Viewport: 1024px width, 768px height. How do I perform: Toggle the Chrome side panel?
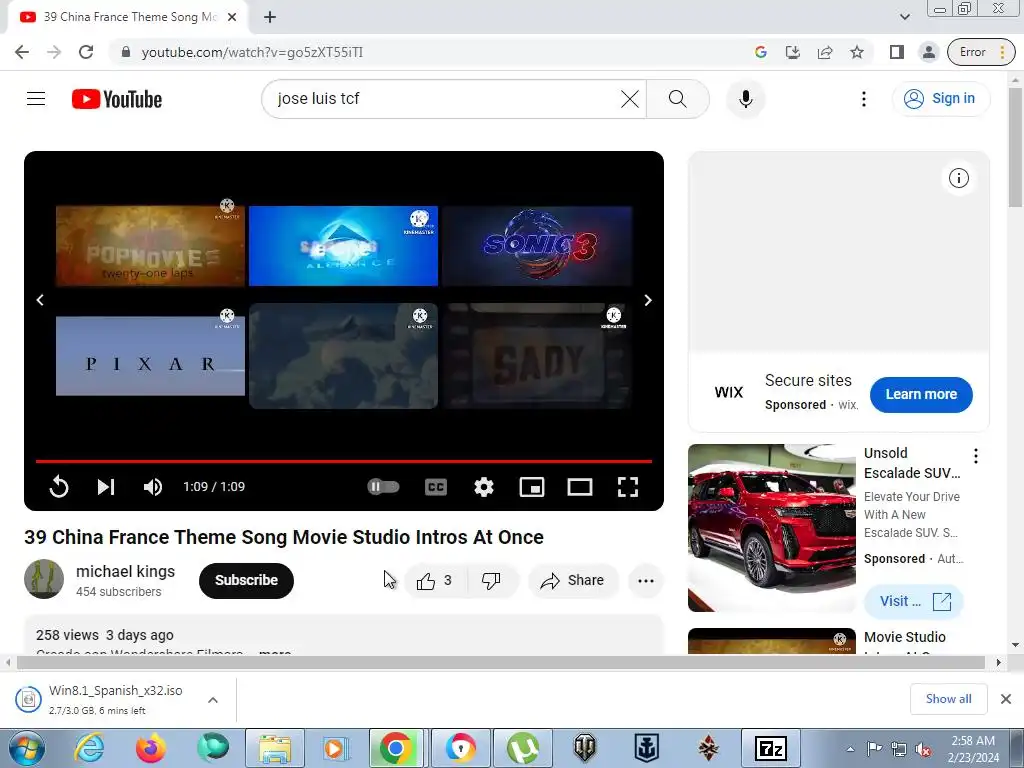897,52
